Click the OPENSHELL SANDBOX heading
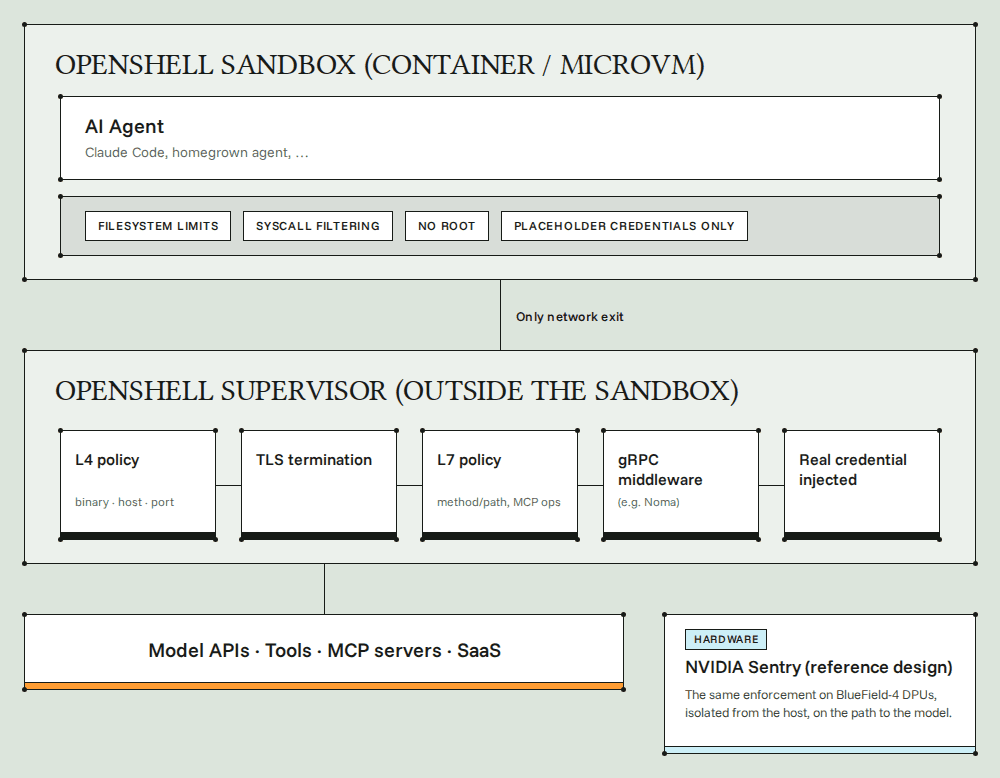Viewport: 1000px width, 778px height. point(379,65)
